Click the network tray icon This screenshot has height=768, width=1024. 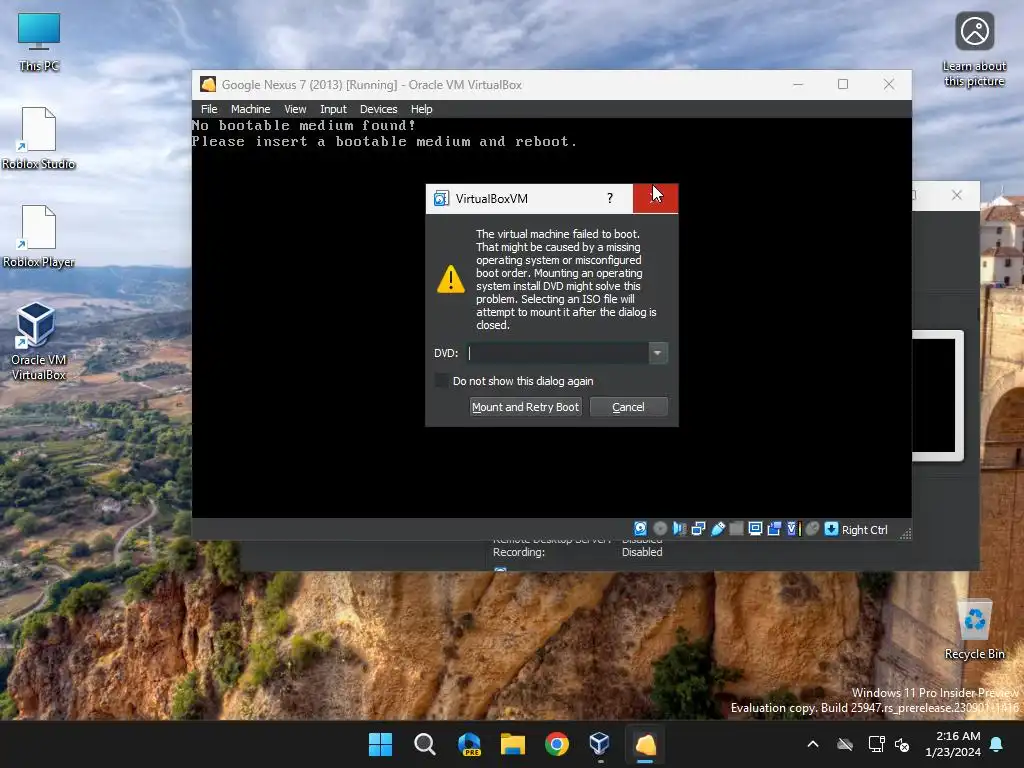pos(876,744)
